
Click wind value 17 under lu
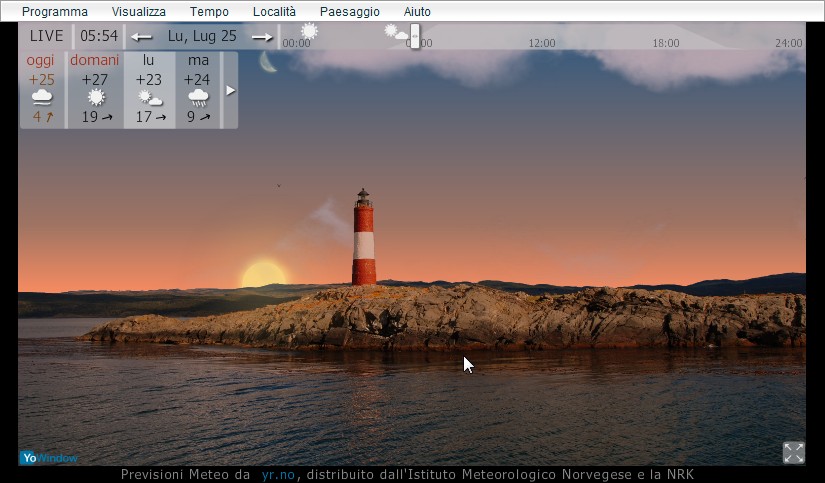144,116
